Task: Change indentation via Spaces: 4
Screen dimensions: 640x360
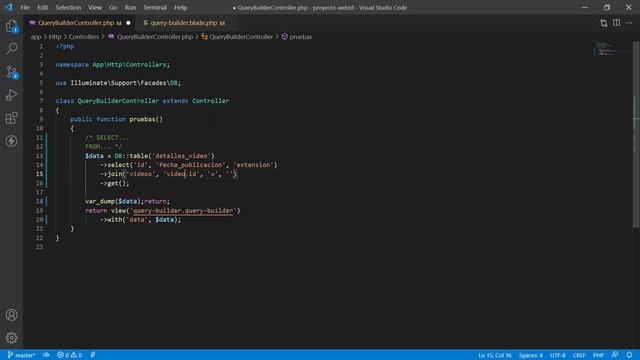Action: click(x=531, y=355)
